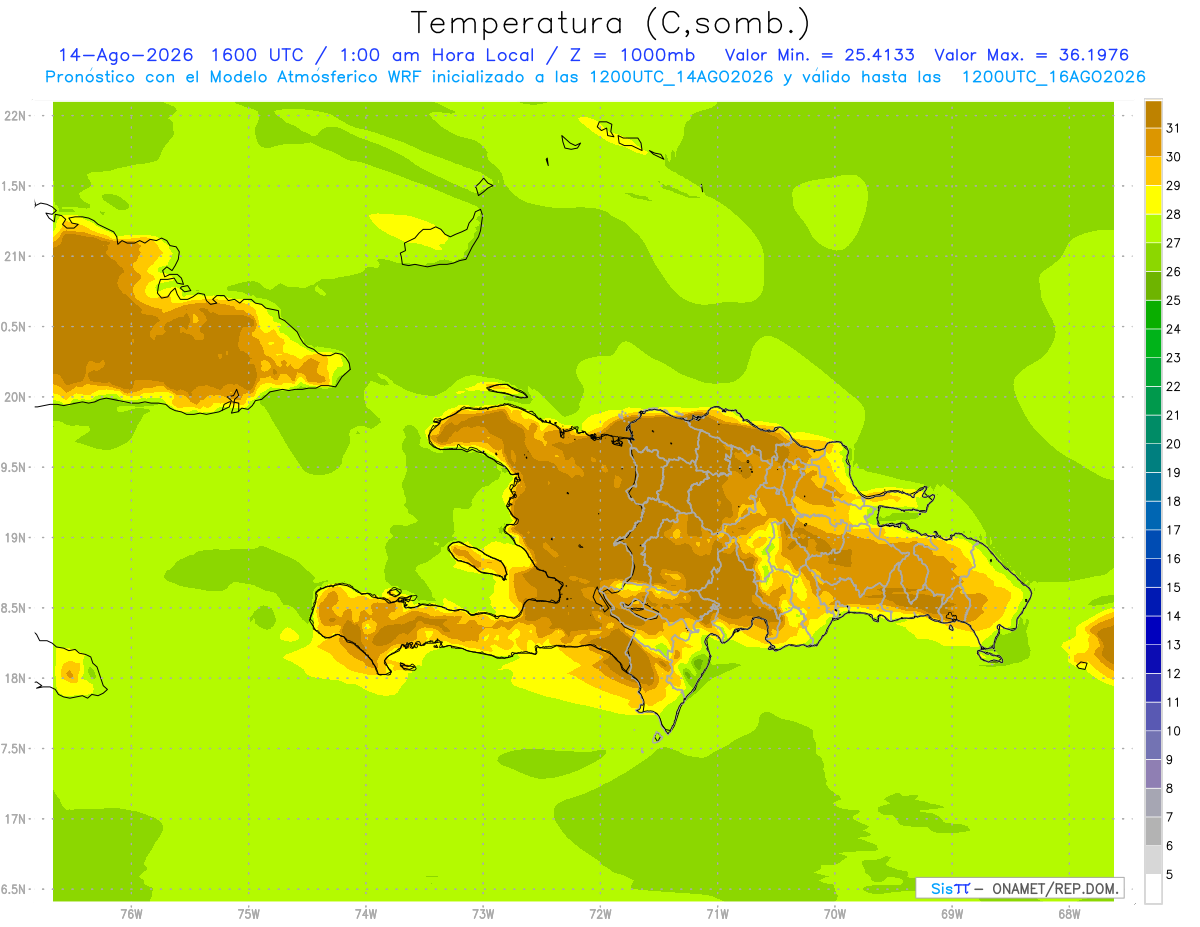Click the legend value label "28"
This screenshot has width=1200, height=927.
click(1174, 213)
